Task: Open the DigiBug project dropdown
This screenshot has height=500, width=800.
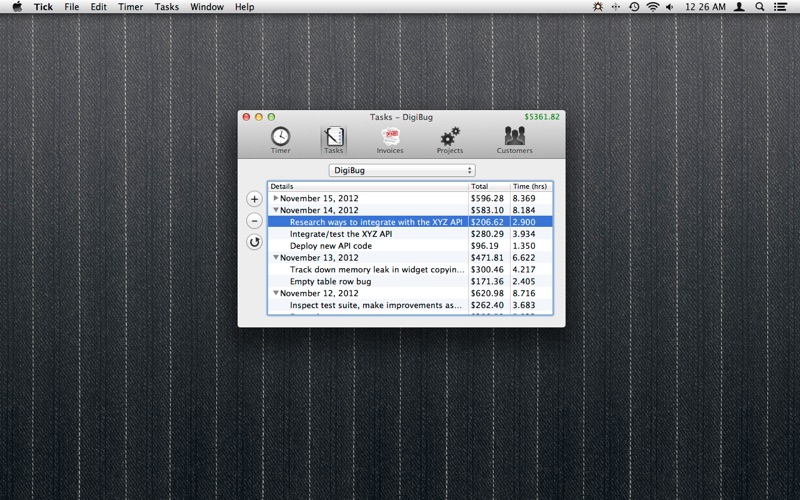Action: click(x=402, y=170)
